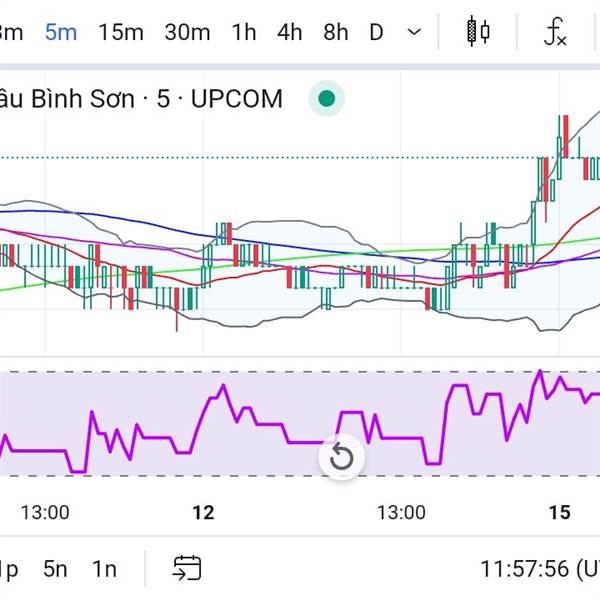Open the fx indicators menu

coord(555,32)
